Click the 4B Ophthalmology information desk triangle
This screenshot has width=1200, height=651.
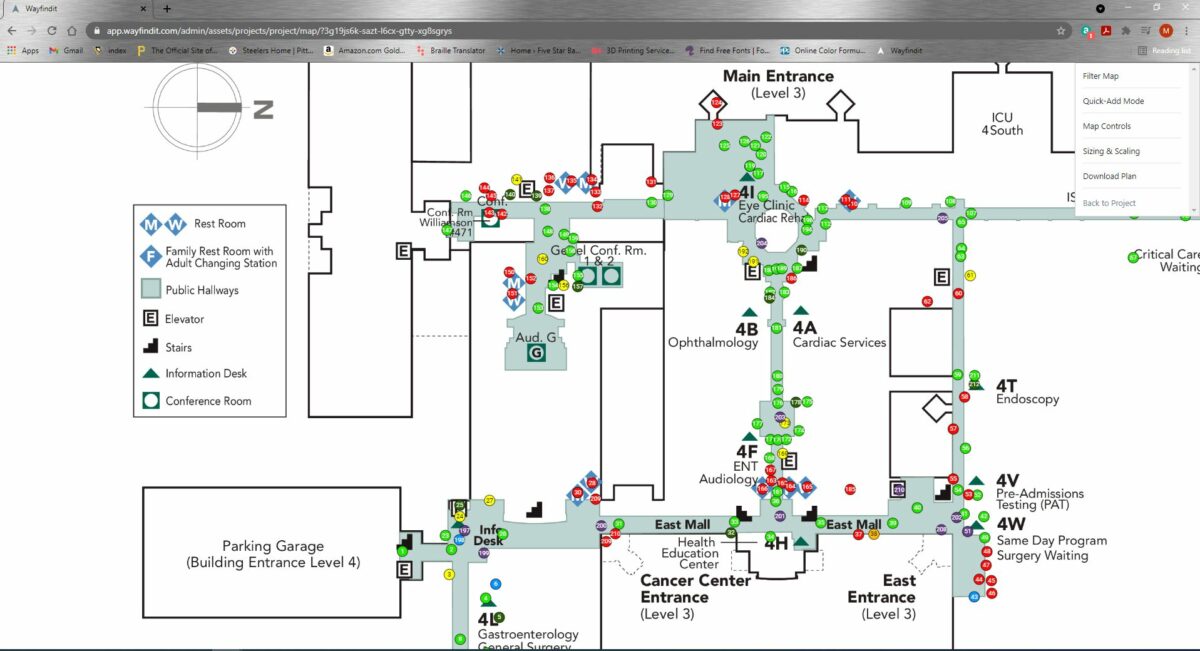pos(748,313)
